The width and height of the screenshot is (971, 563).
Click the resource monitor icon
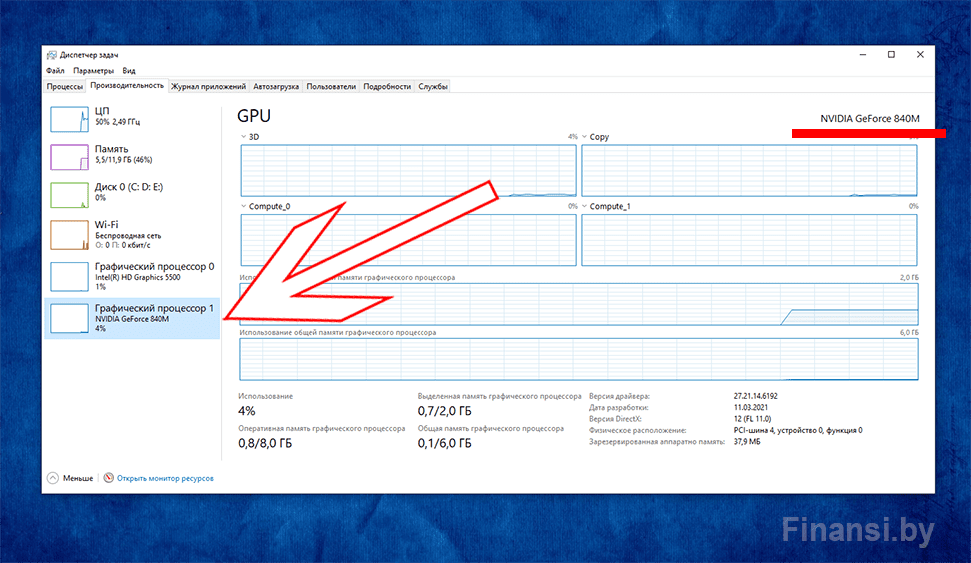(108, 478)
